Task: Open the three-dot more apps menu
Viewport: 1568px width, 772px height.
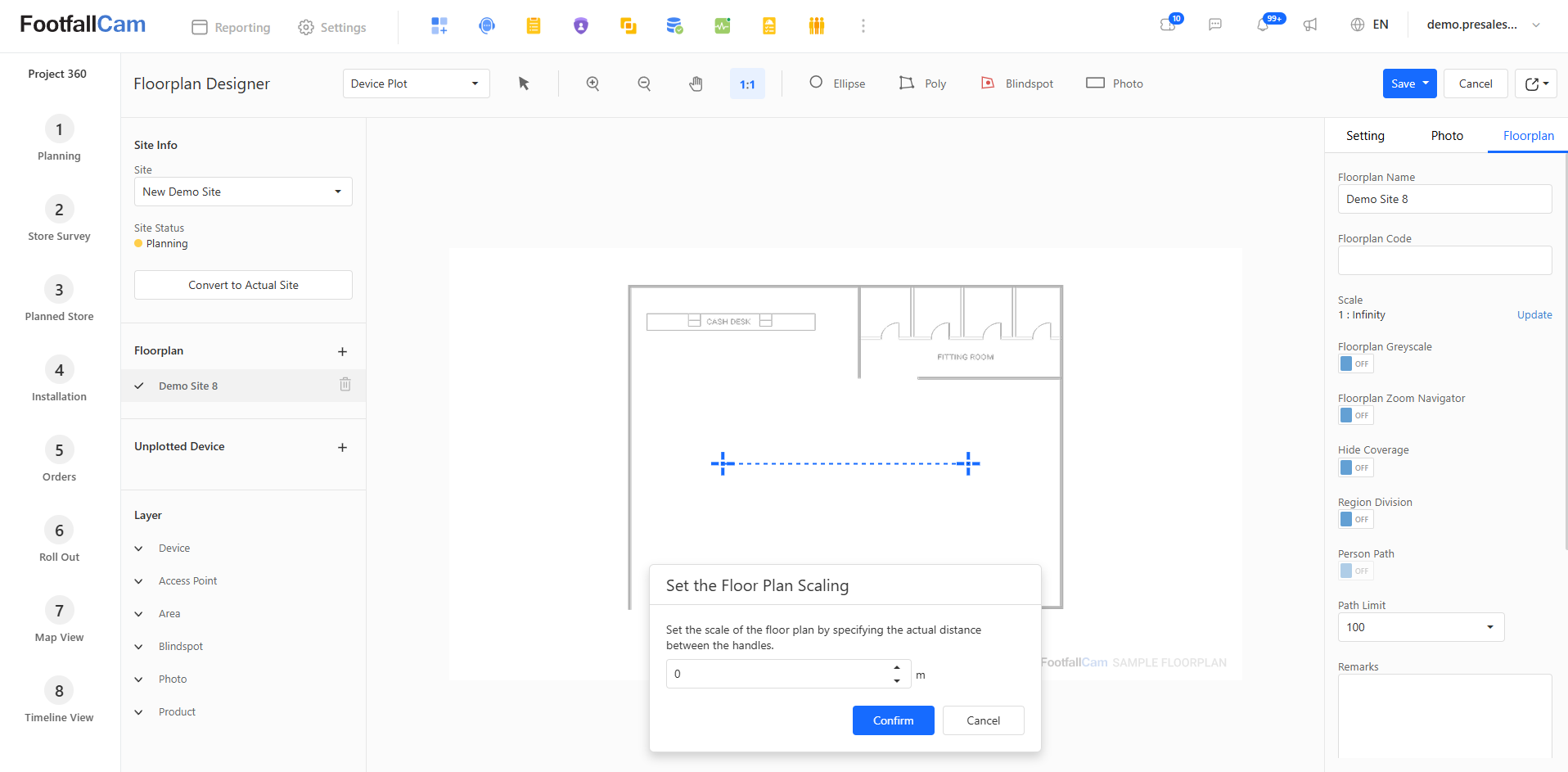Action: [863, 26]
